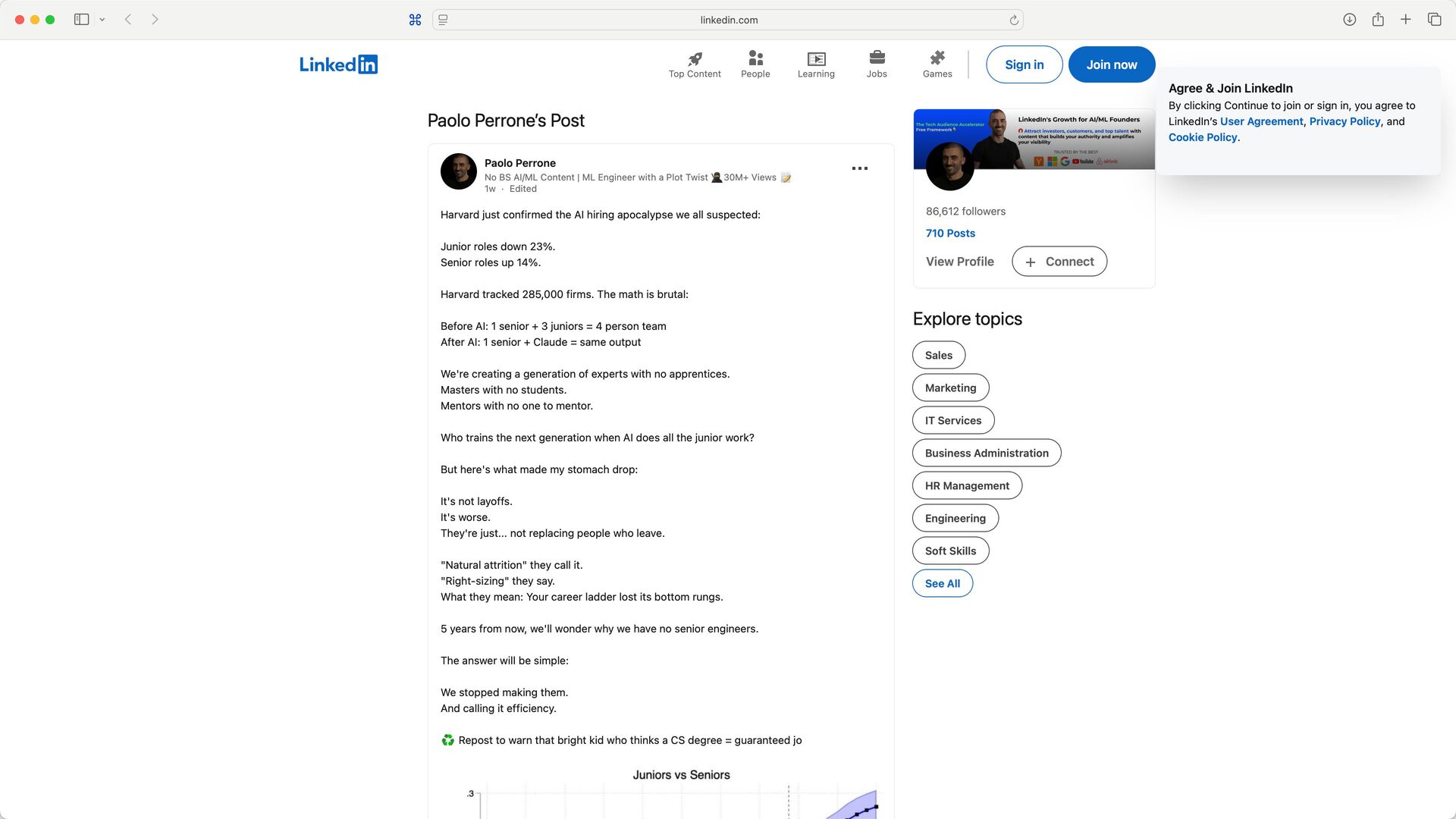
Task: Go to Jobs briefcase icon
Action: 877,58
